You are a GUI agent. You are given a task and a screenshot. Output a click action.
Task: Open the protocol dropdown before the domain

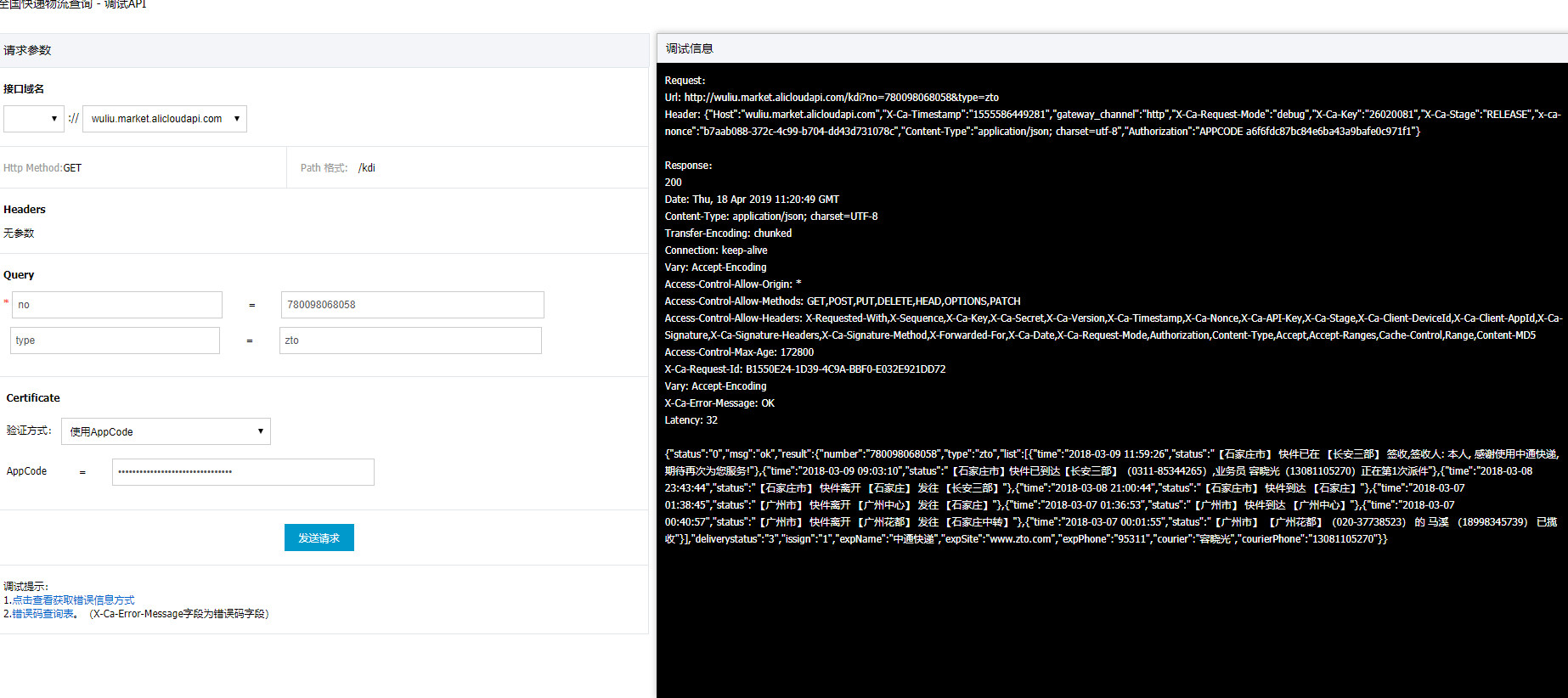[33, 119]
